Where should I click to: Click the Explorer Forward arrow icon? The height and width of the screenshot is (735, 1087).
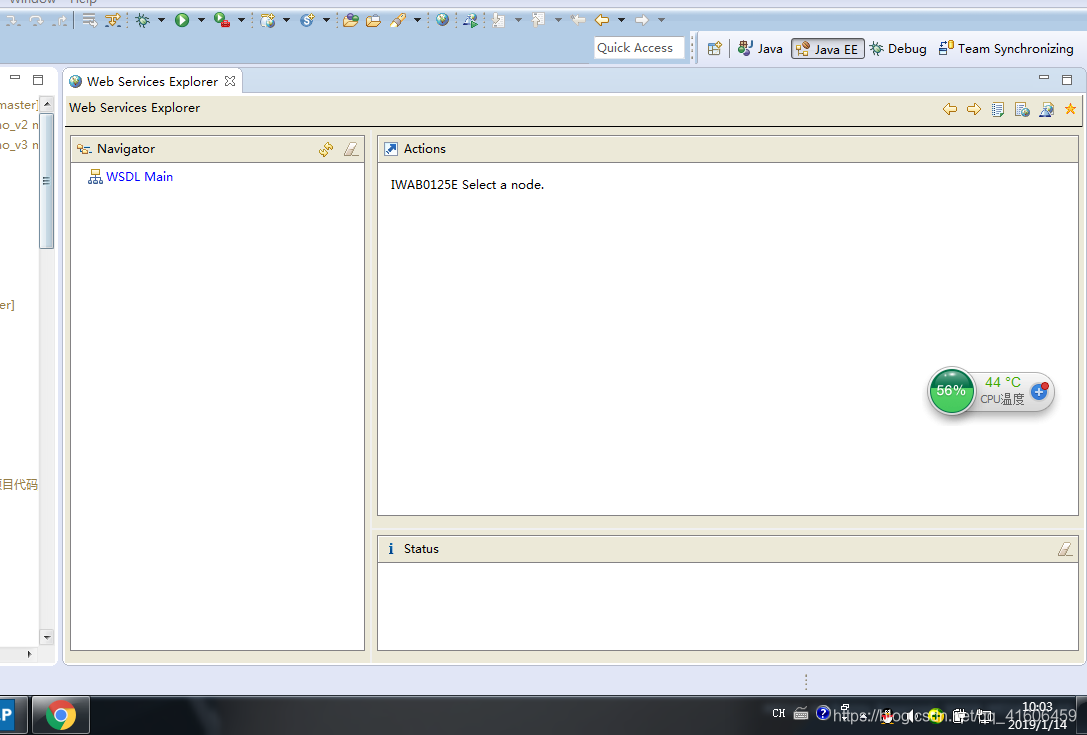point(974,109)
